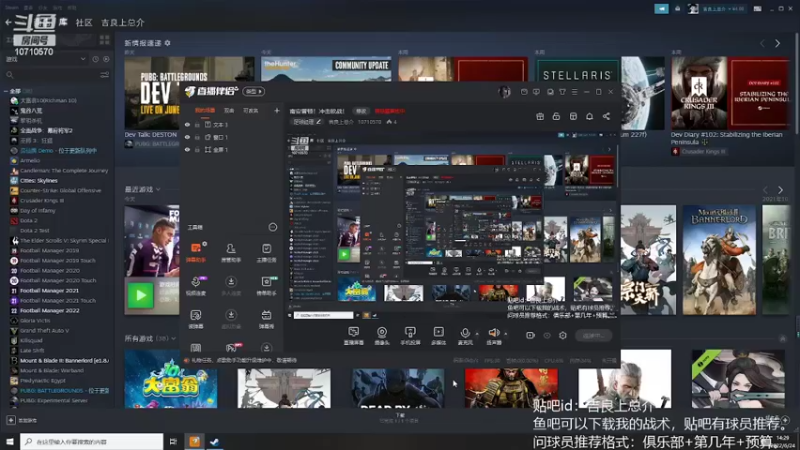800x450 pixels.
Task: Open the Steam icon on the Windows taskbar
Action: pos(215,441)
